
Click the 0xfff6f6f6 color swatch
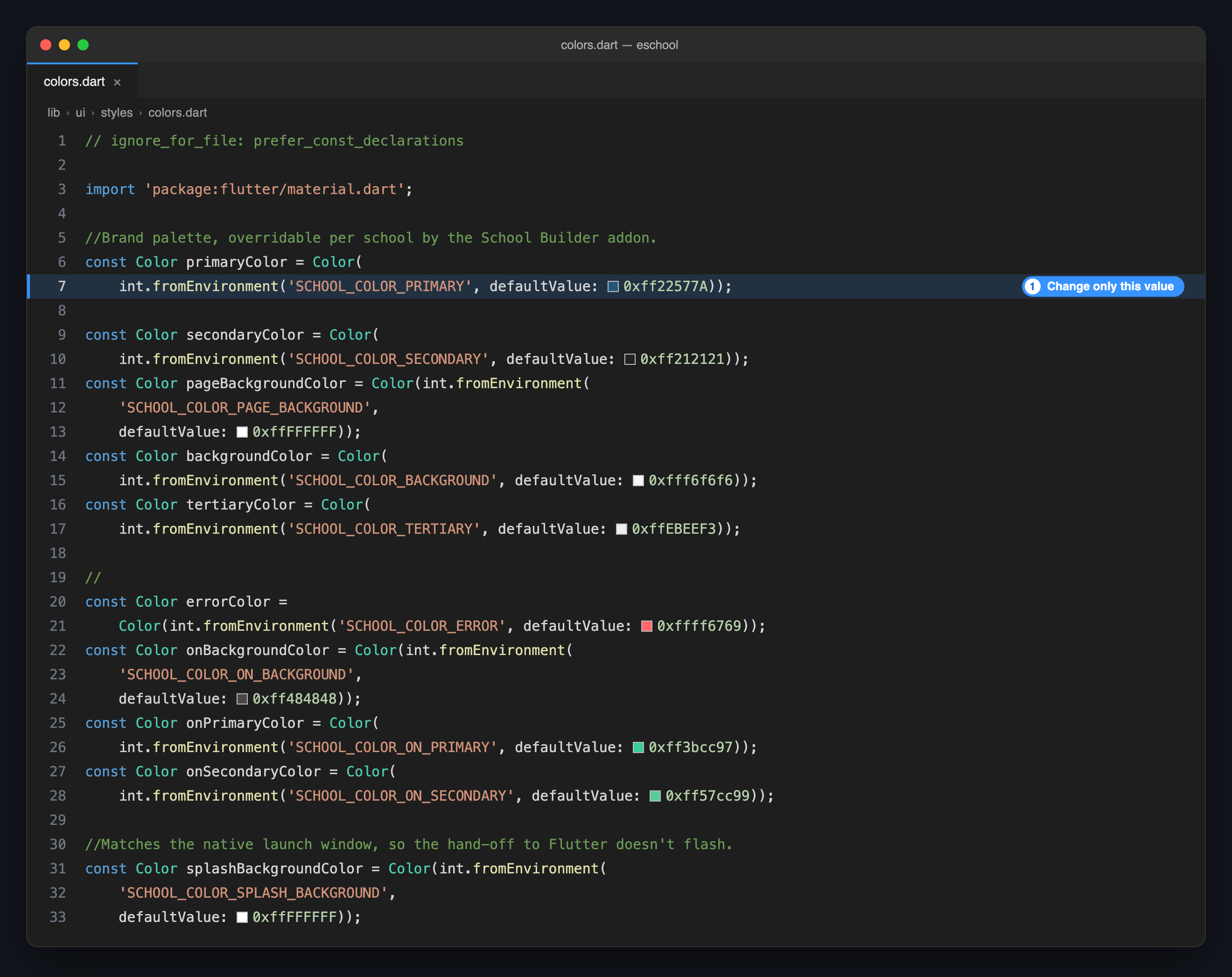click(x=638, y=481)
